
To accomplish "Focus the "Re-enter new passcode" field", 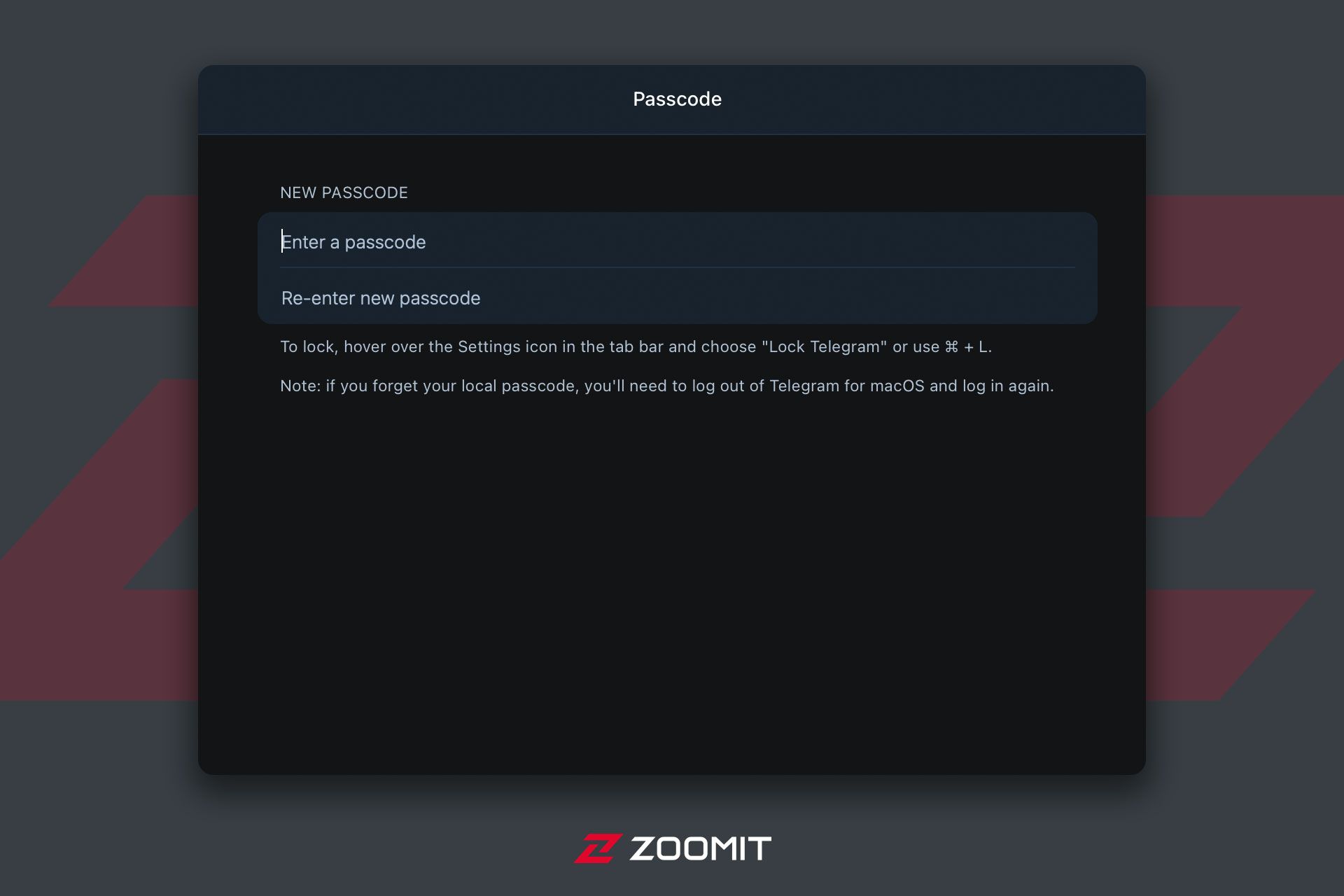I will (x=677, y=297).
